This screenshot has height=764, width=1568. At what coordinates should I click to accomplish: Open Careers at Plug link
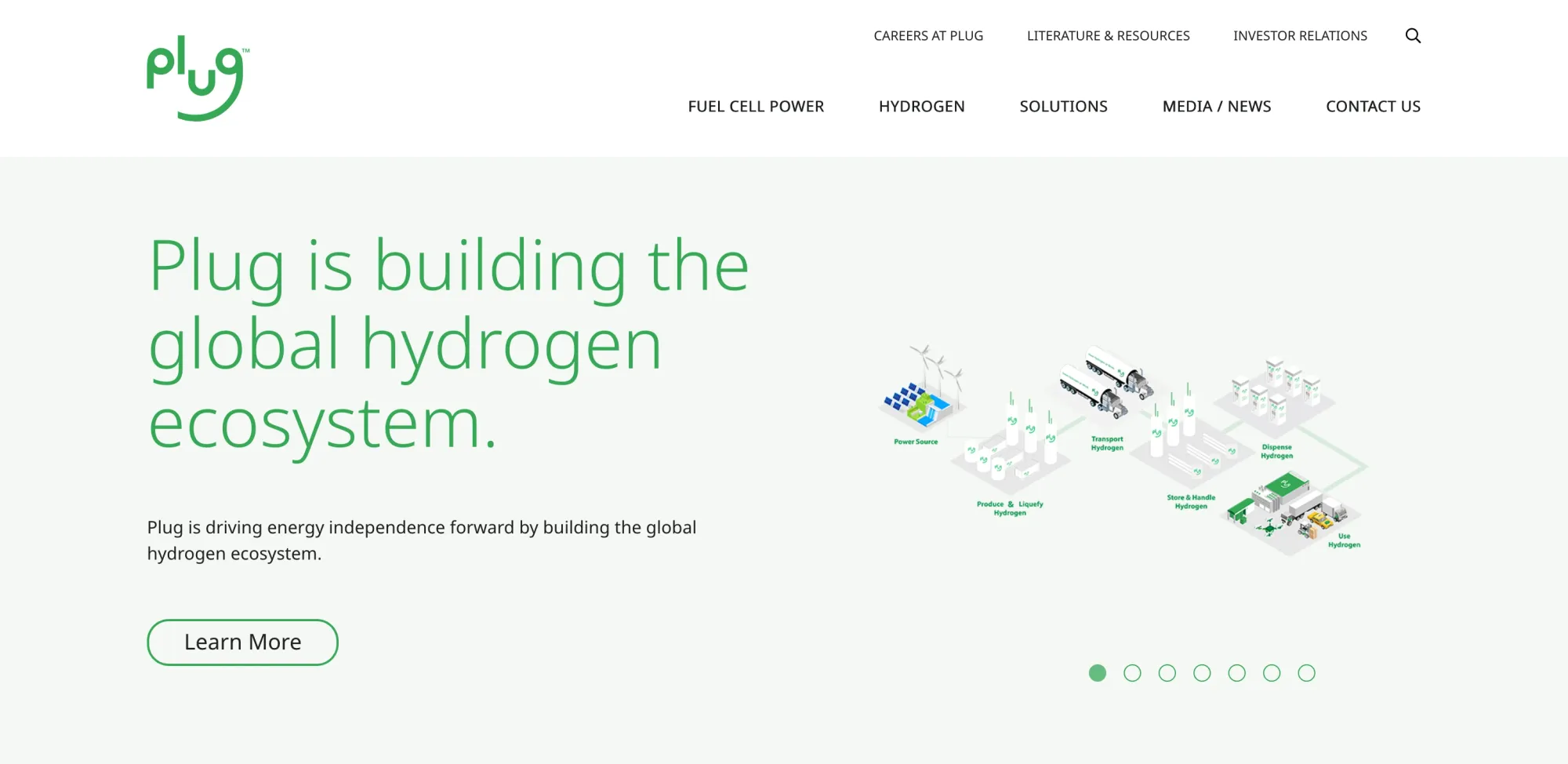(928, 36)
